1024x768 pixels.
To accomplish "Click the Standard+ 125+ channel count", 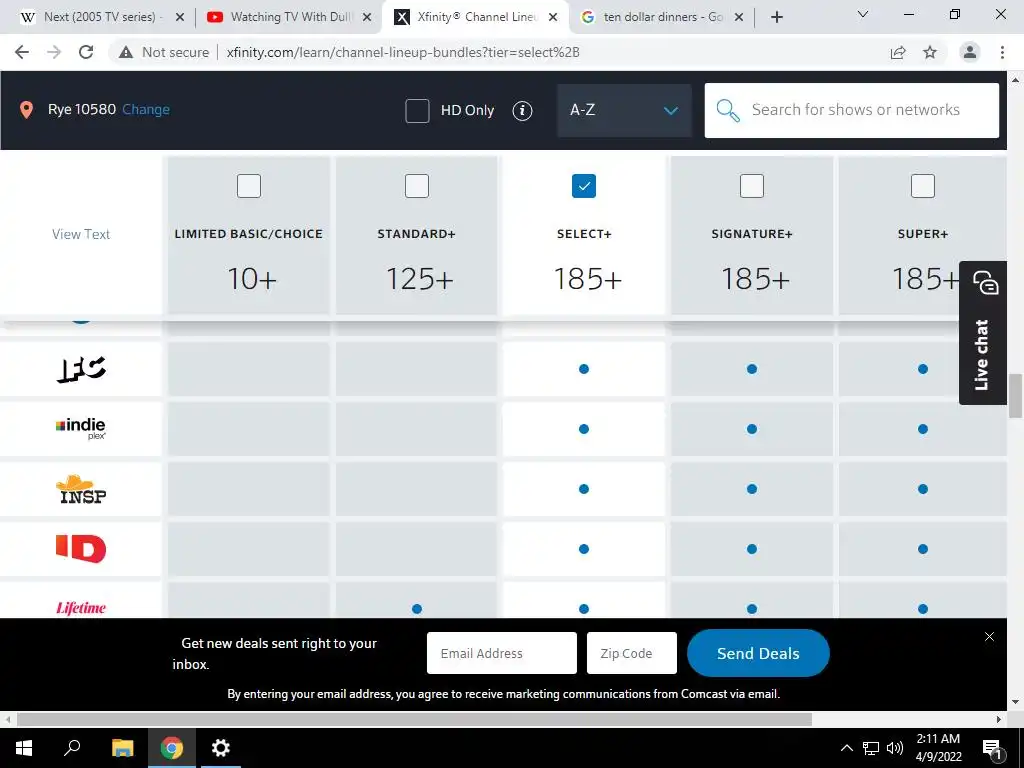I will [x=419, y=279].
